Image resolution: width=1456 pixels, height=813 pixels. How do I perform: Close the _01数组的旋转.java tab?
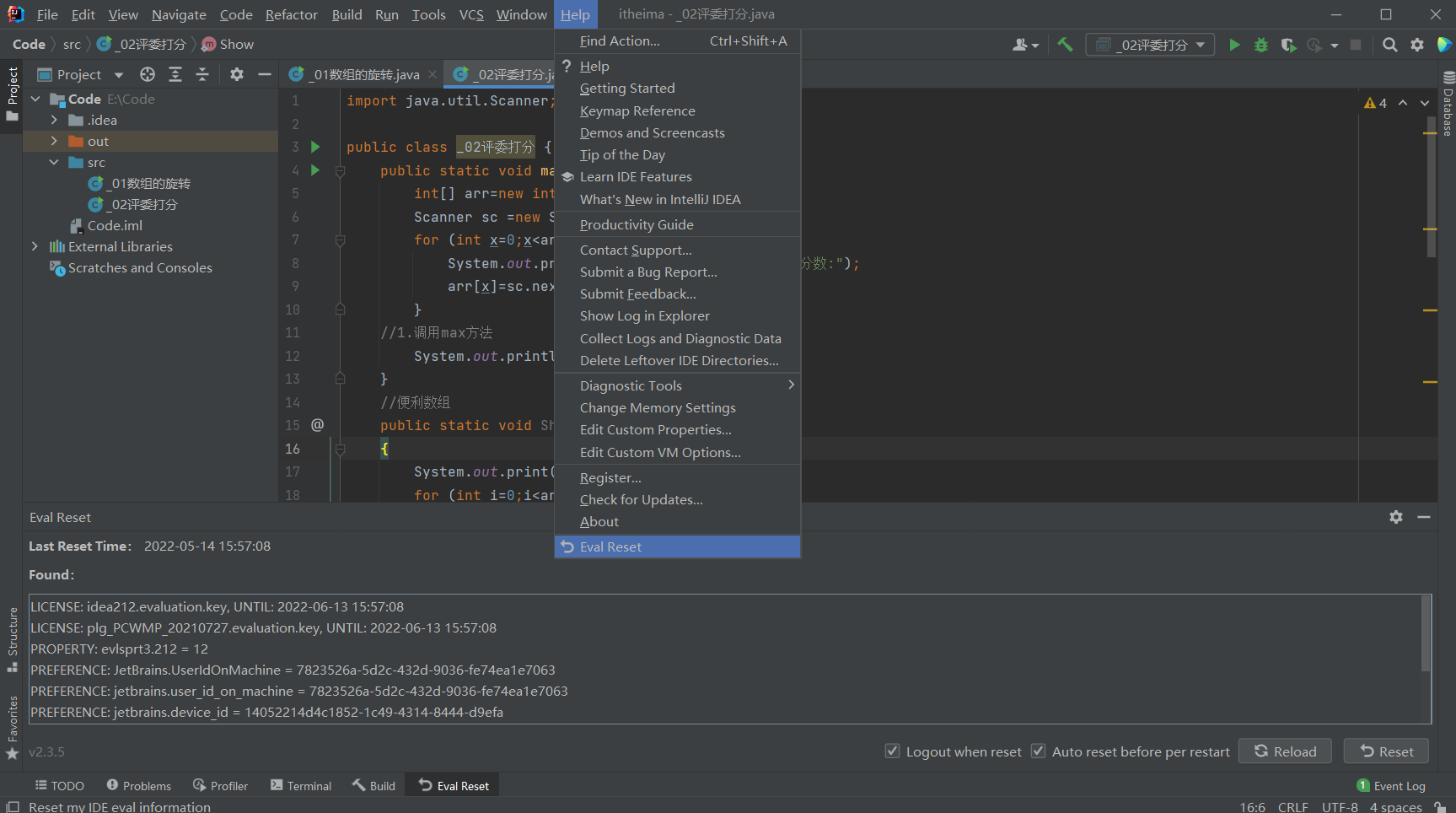[433, 74]
